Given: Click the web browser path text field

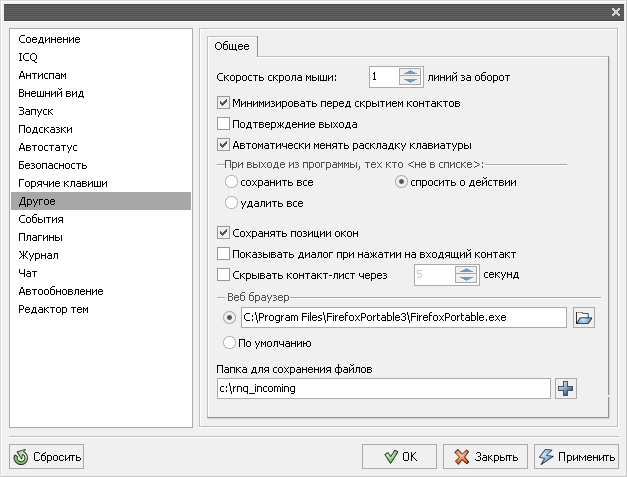Looking at the screenshot, I should pos(403,317).
